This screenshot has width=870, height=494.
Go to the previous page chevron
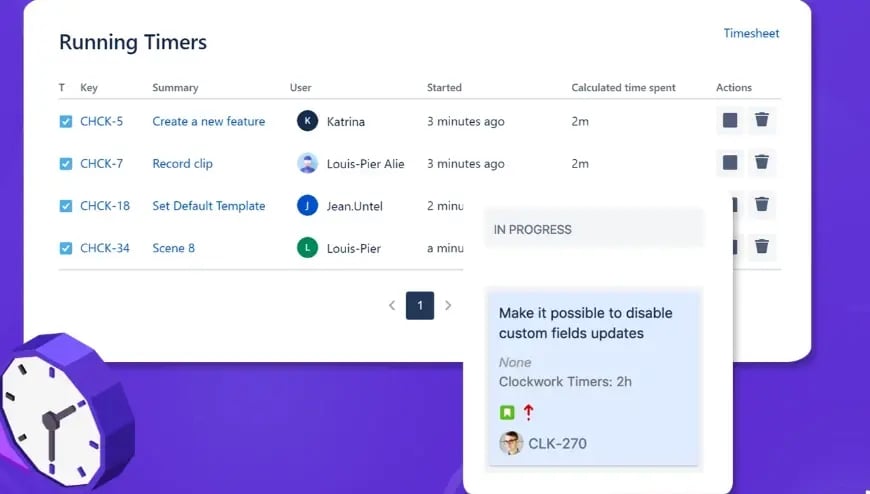(x=392, y=305)
